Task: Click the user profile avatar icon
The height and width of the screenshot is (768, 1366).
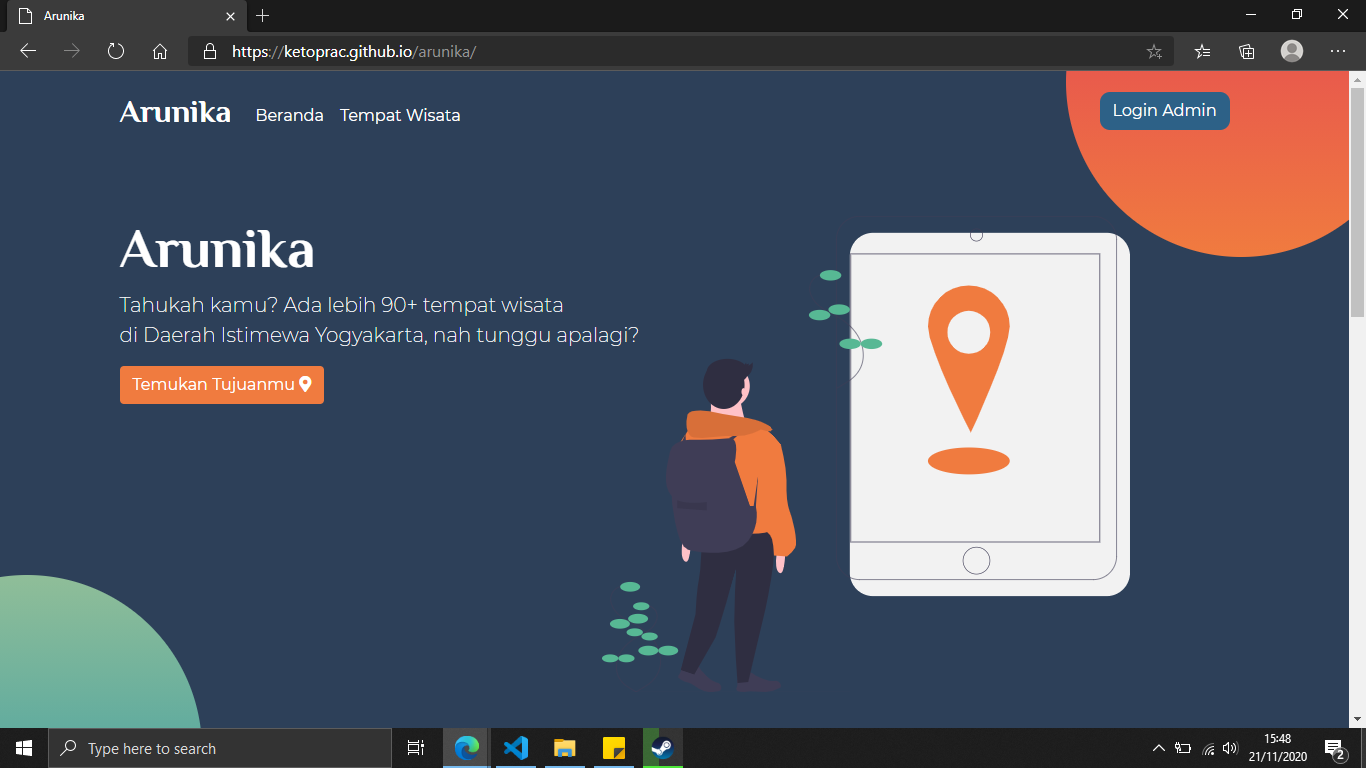Action: pyautogui.click(x=1292, y=51)
